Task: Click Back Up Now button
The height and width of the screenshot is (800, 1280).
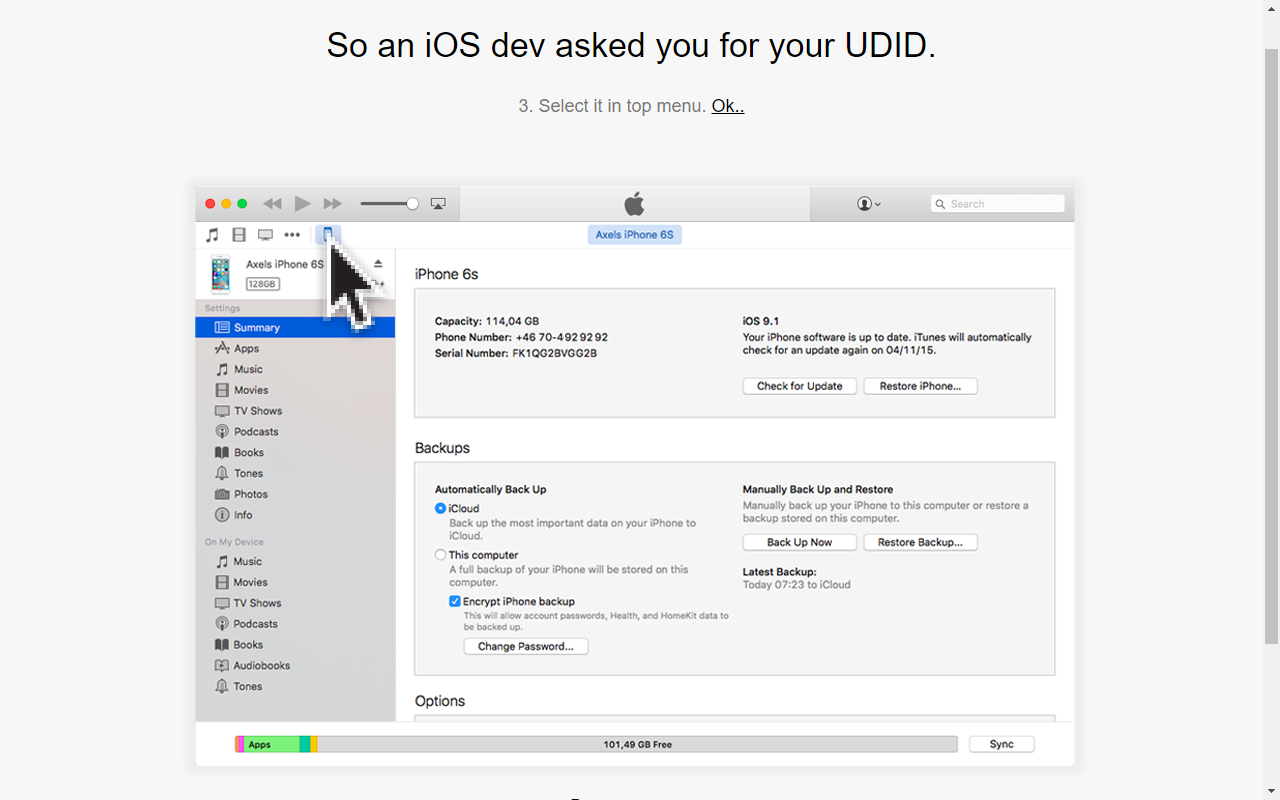Action: [x=800, y=542]
